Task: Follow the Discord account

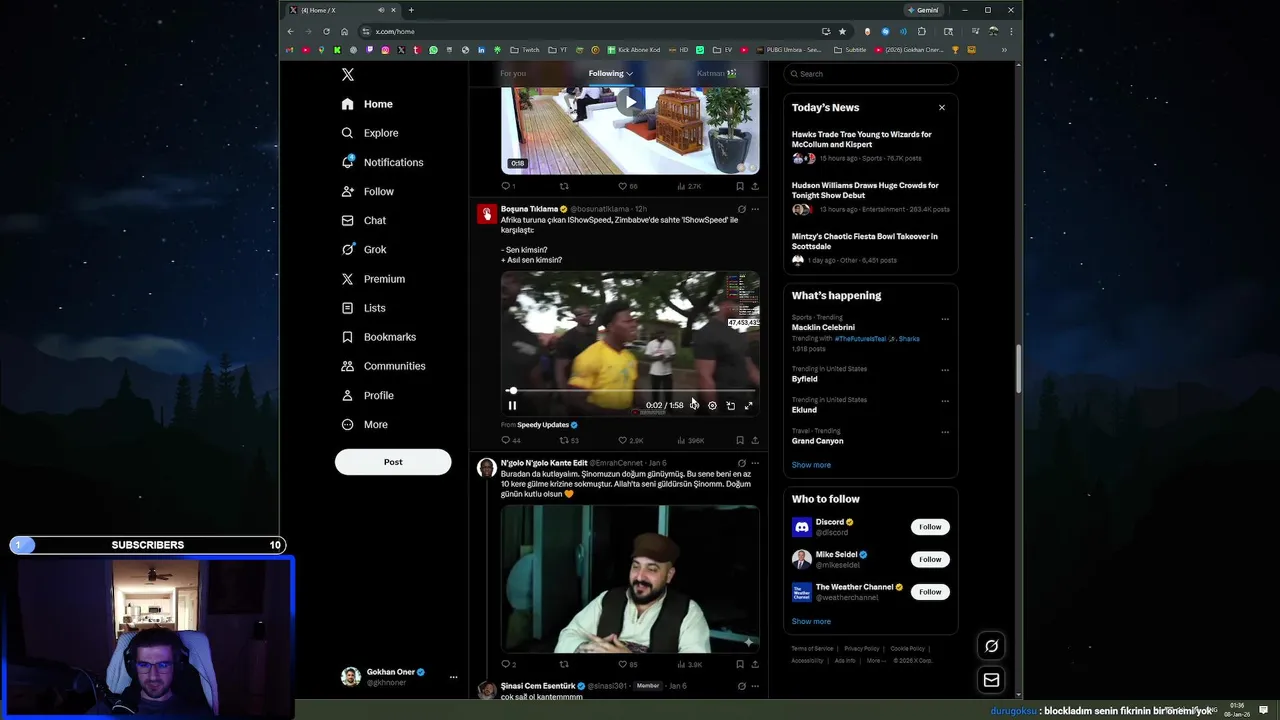Action: pyautogui.click(x=930, y=527)
